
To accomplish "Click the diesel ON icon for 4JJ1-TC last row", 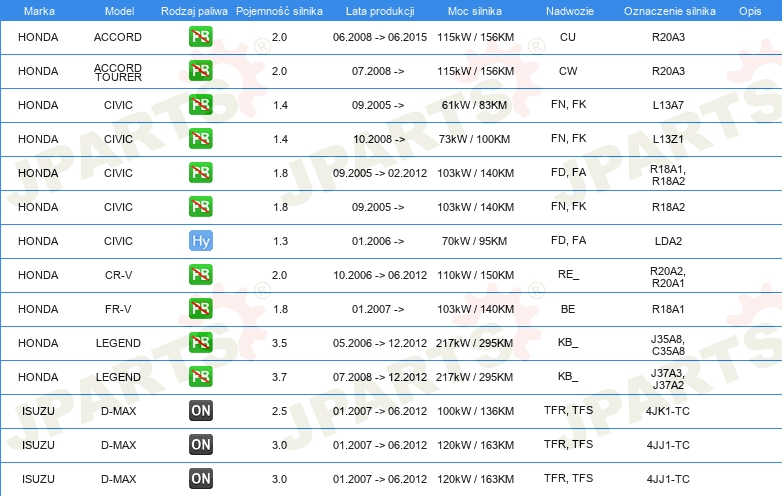I will click(x=200, y=479).
